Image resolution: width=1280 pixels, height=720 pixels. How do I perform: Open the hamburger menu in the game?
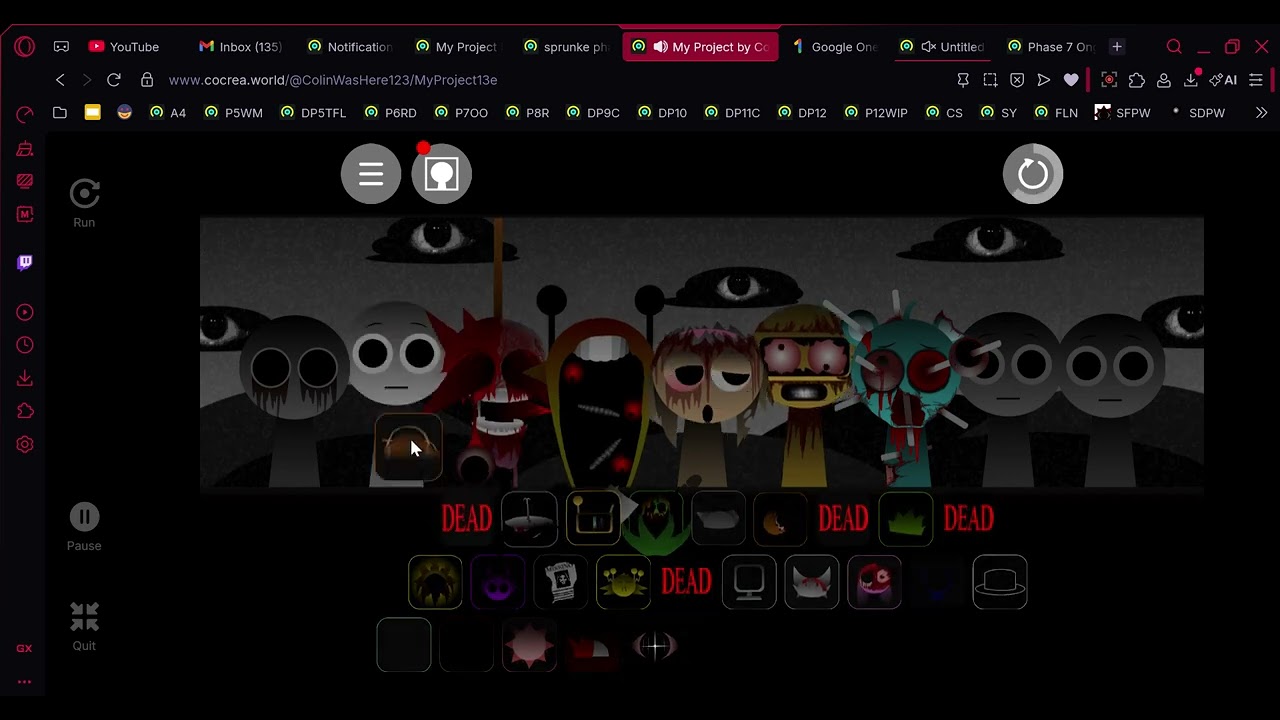point(371,174)
